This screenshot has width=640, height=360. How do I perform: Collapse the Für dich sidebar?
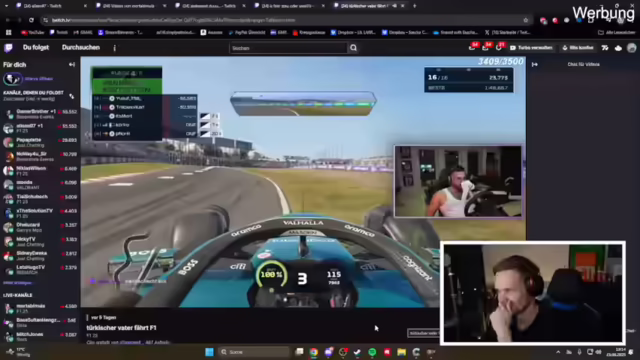click(x=72, y=64)
